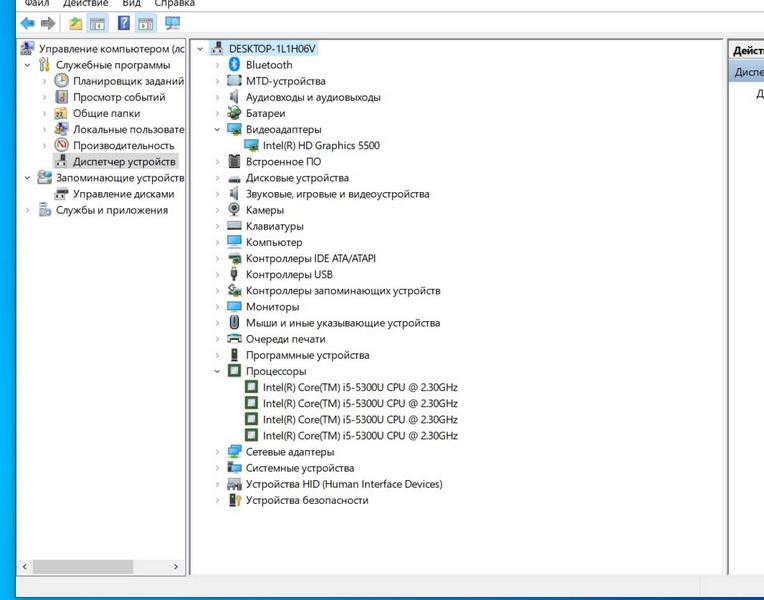Expand the Сетевые адаптеры category
The width and height of the screenshot is (764, 600).
point(218,452)
